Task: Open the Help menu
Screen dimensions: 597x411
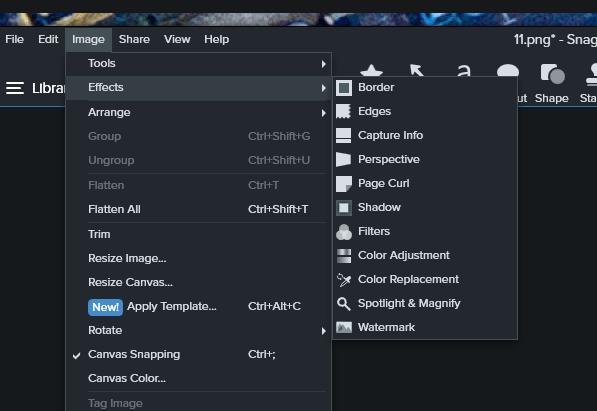Action: [x=217, y=39]
